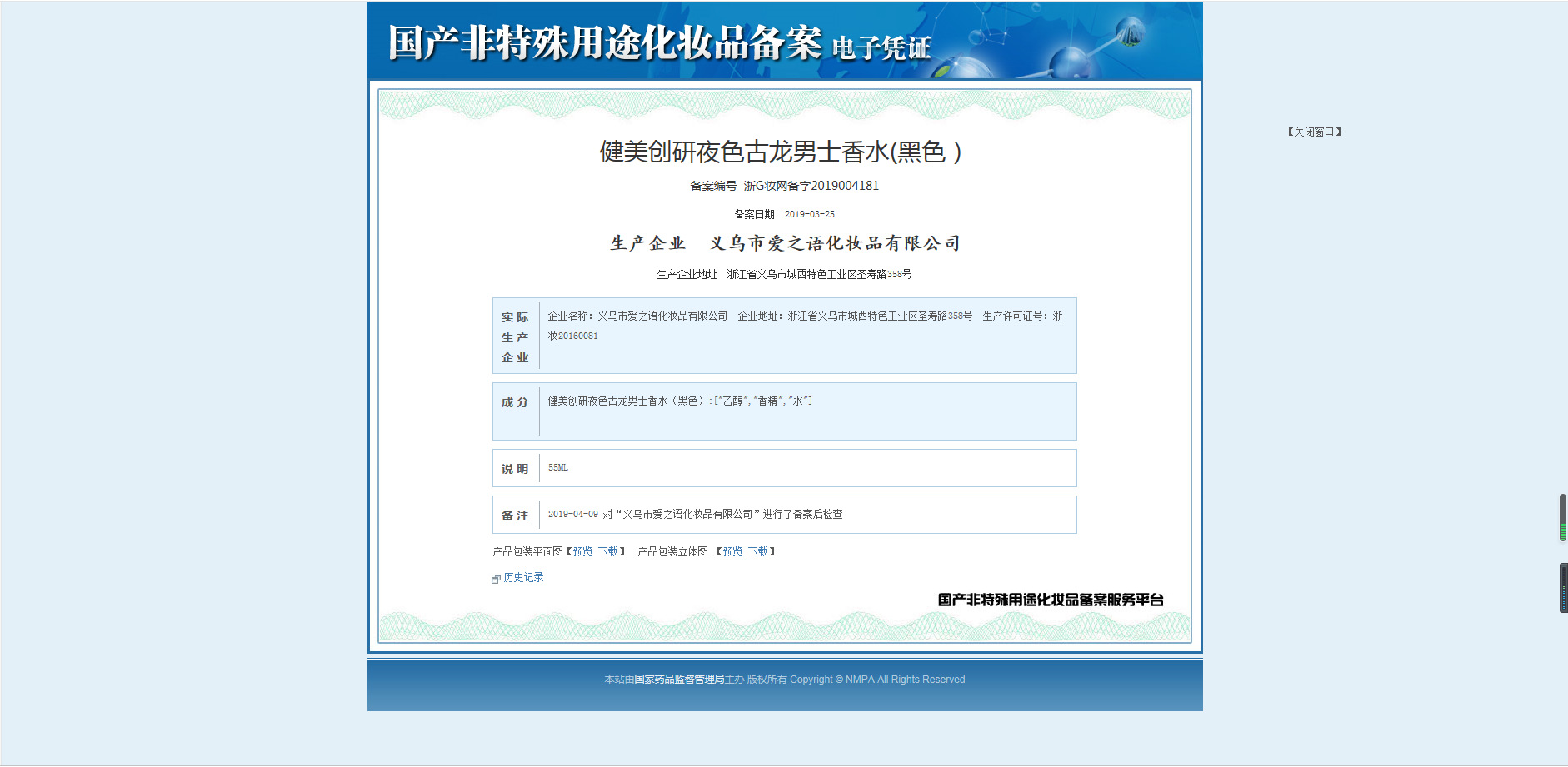Click 下载 for 产品包装立体图
This screenshot has width=1568, height=767.
point(758,551)
